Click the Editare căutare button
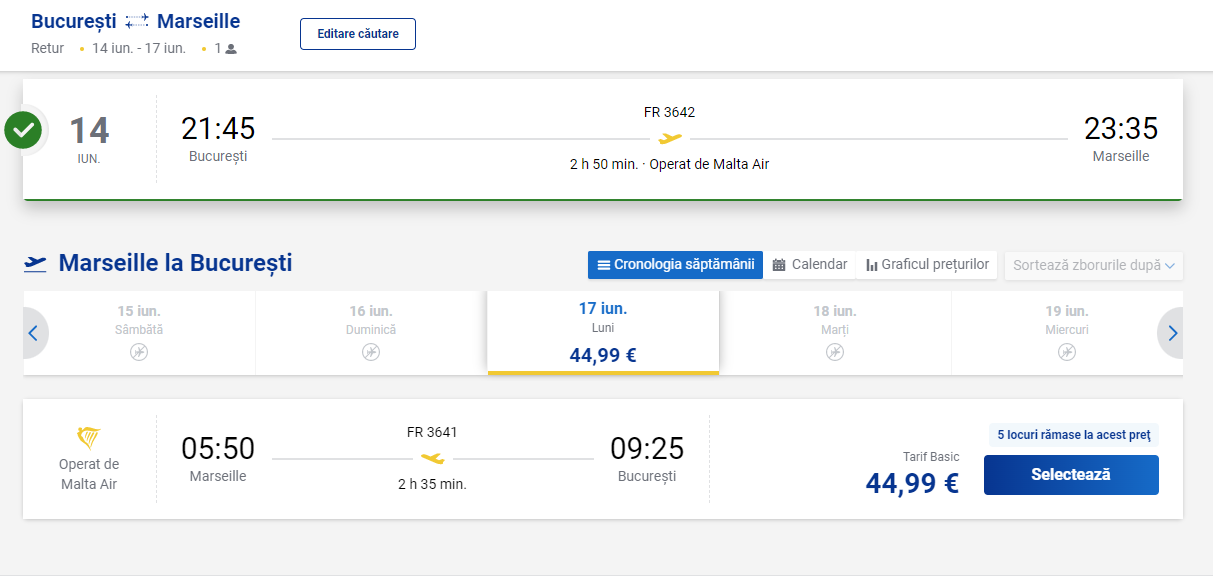Screen dimensions: 1213x576 358,34
